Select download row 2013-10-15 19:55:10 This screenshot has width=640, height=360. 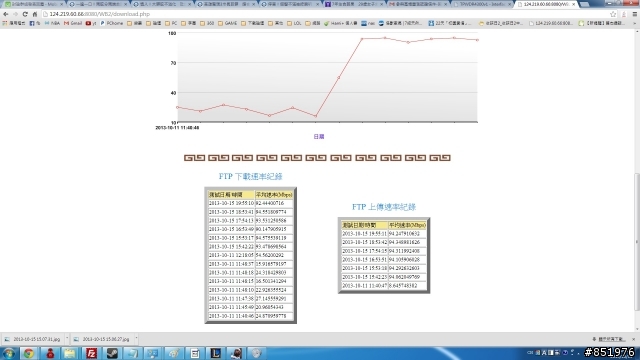(x=251, y=203)
